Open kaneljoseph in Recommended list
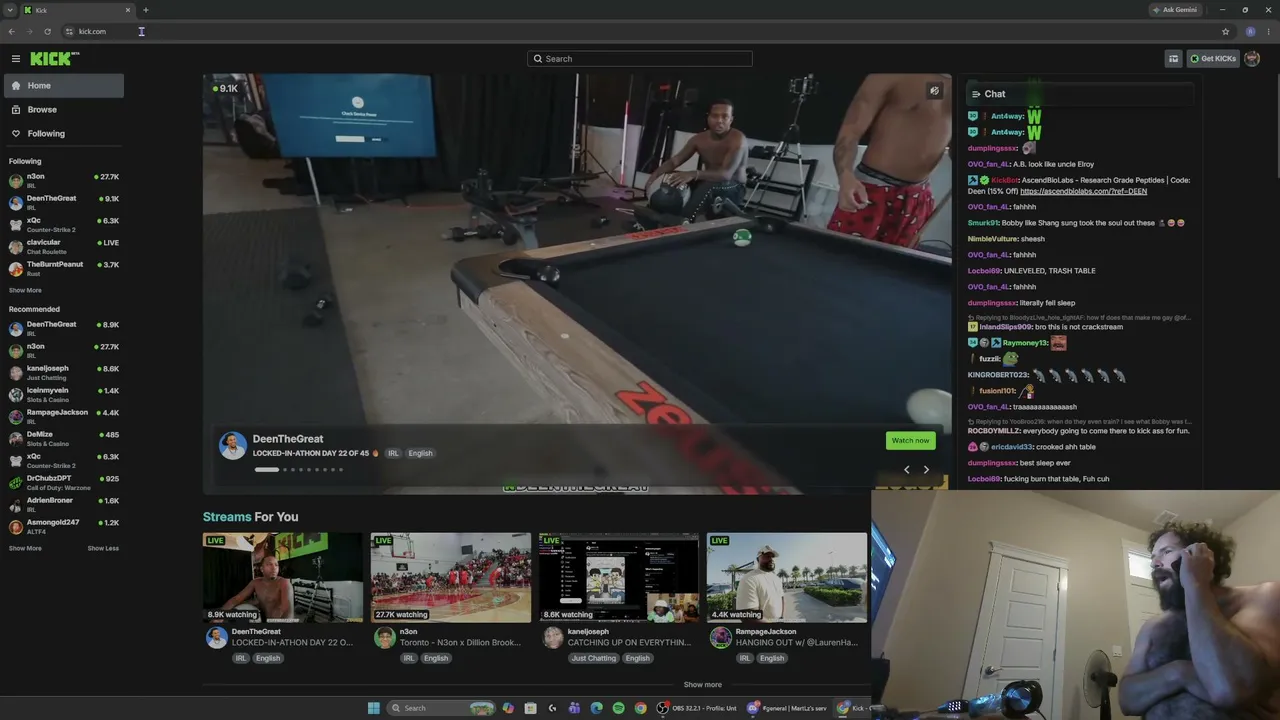The width and height of the screenshot is (1280, 720). click(64, 372)
